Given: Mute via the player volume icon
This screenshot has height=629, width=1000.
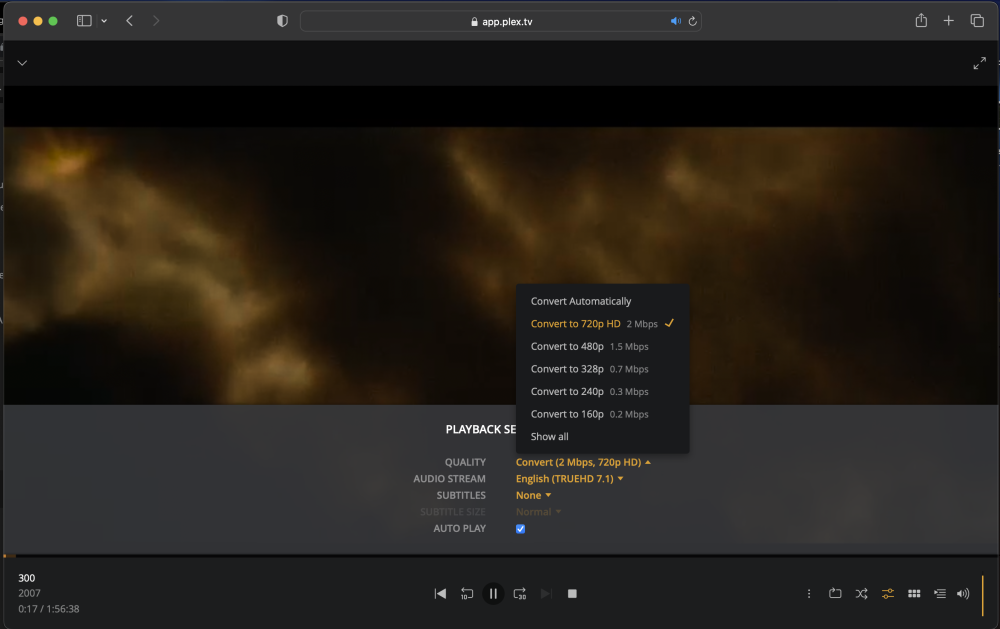Looking at the screenshot, I should [x=963, y=593].
